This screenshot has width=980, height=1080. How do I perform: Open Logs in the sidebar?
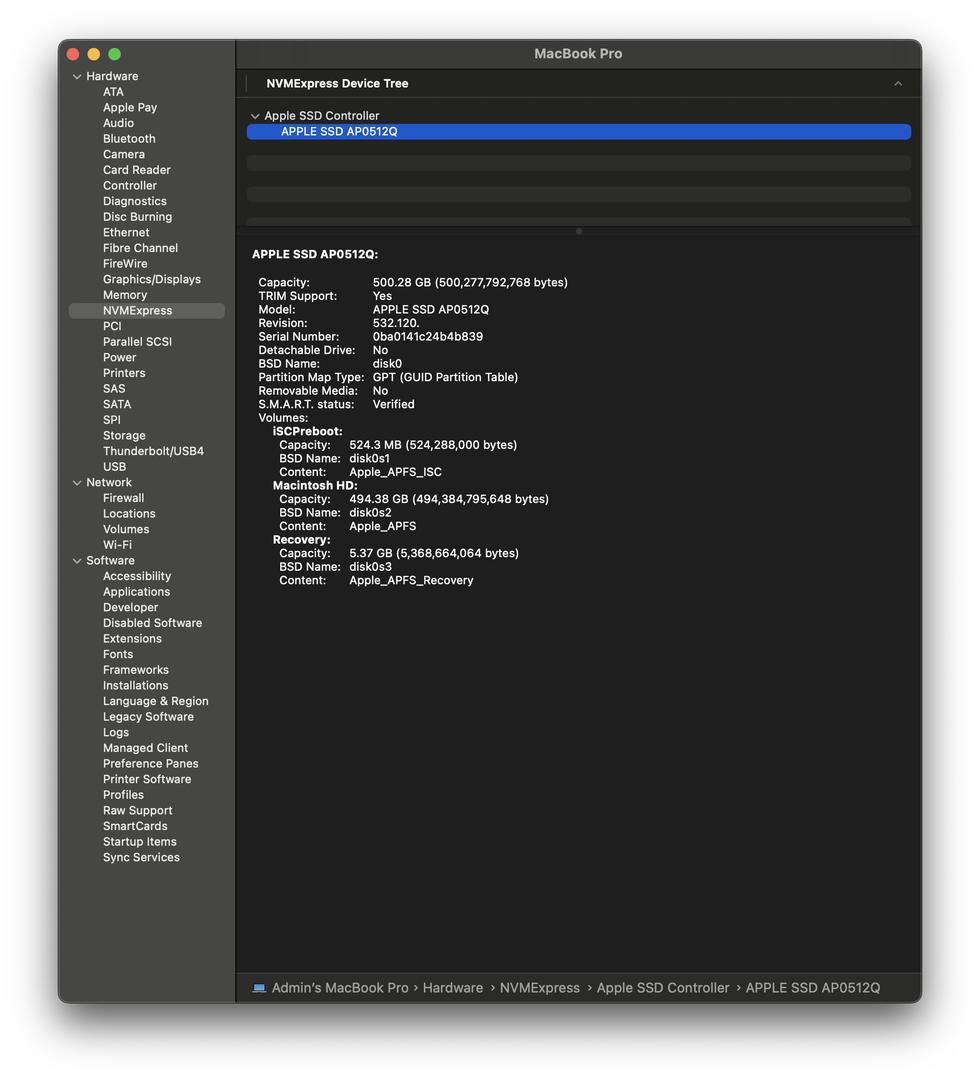point(116,733)
